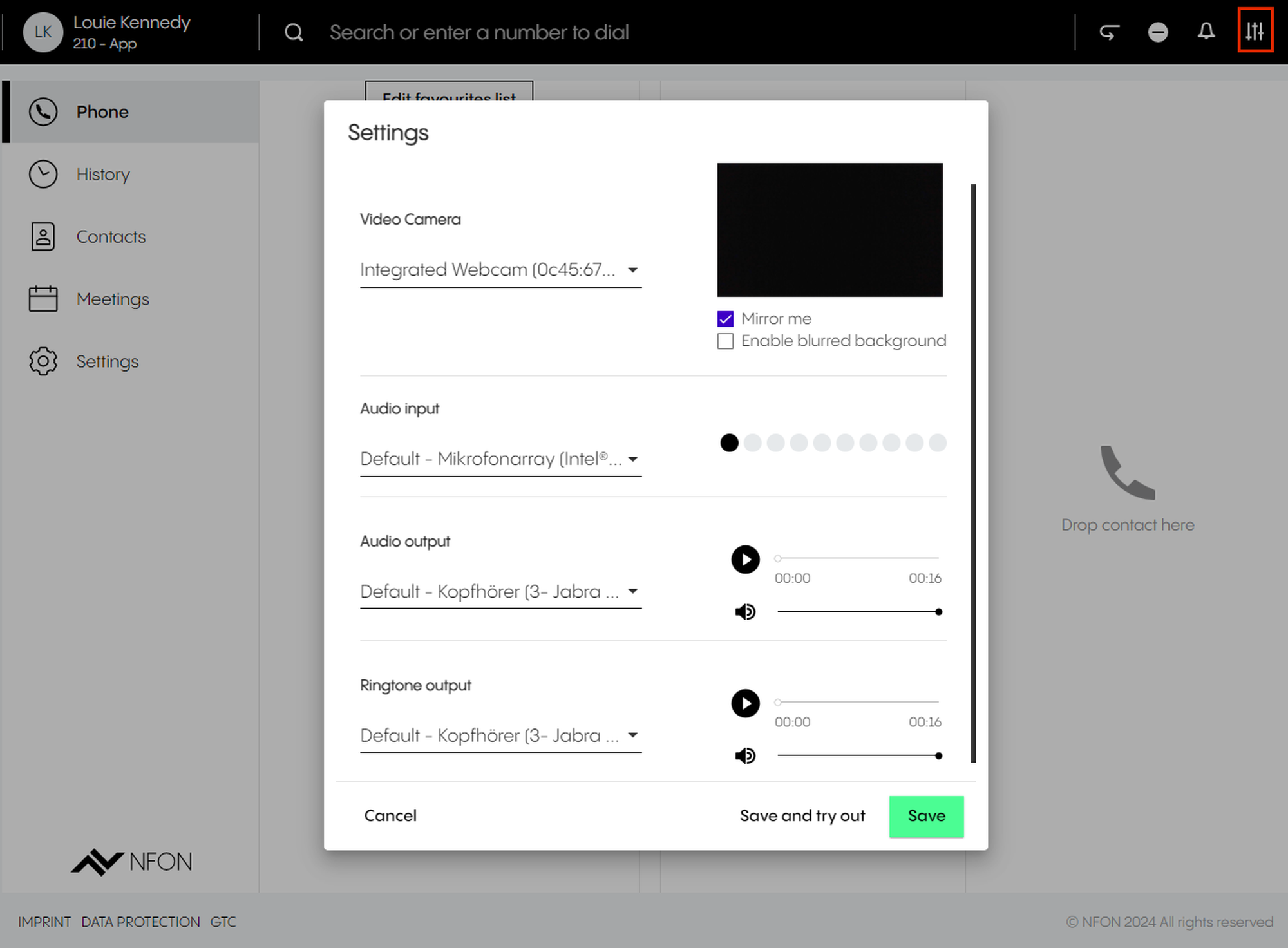
Task: Click the search or dial number field
Action: 479,32
